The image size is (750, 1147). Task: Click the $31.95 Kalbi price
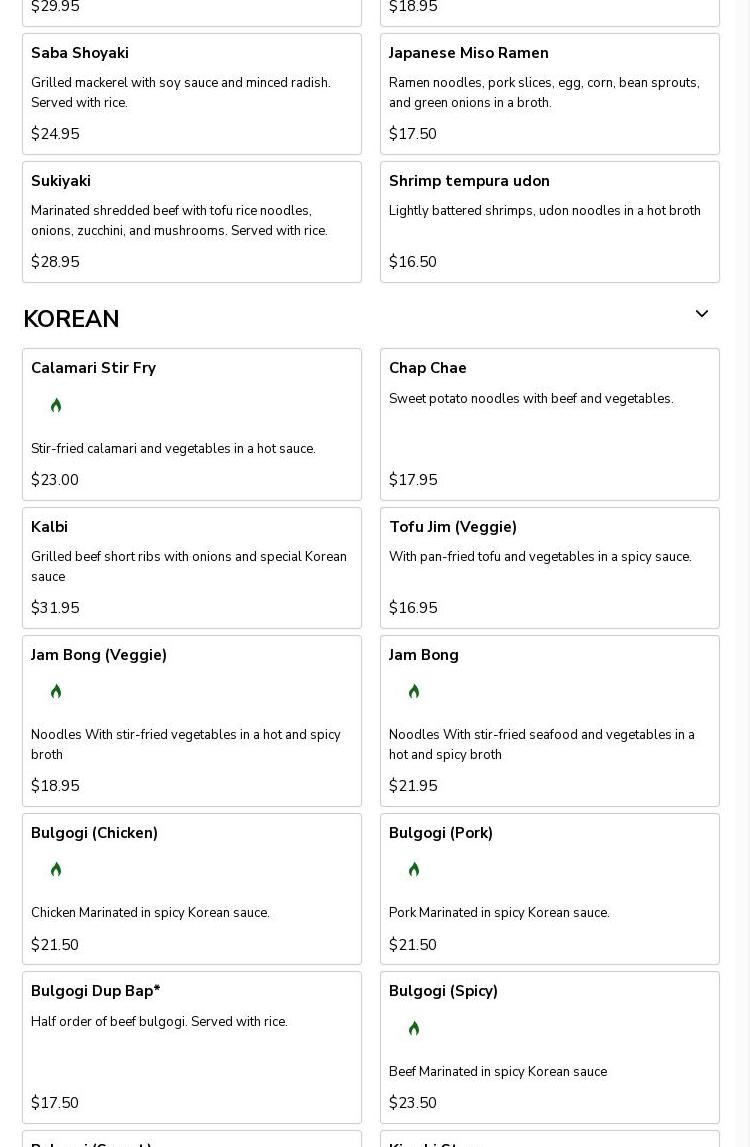[x=55, y=608]
